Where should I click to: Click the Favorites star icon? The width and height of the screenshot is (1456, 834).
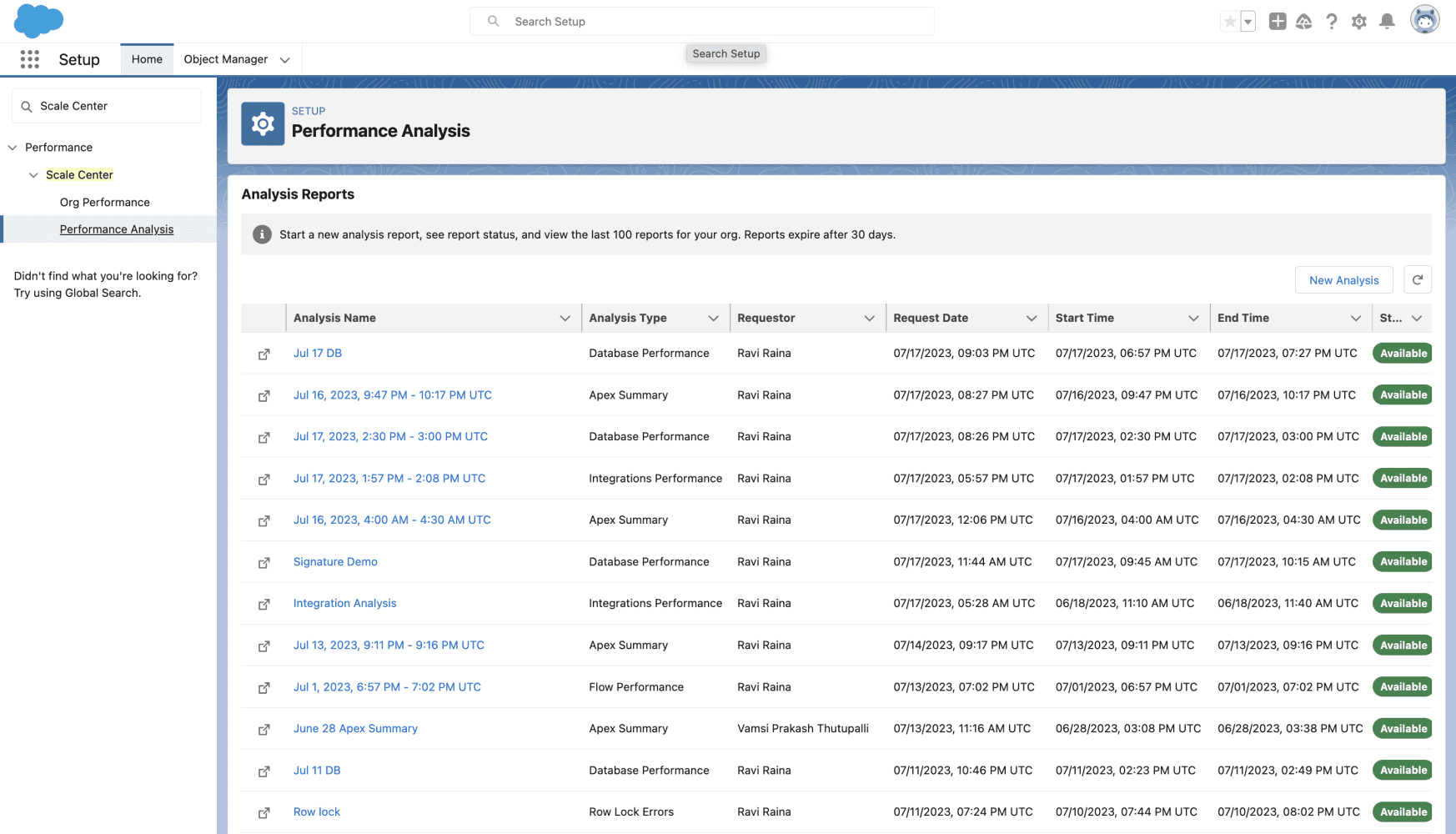pyautogui.click(x=1229, y=22)
